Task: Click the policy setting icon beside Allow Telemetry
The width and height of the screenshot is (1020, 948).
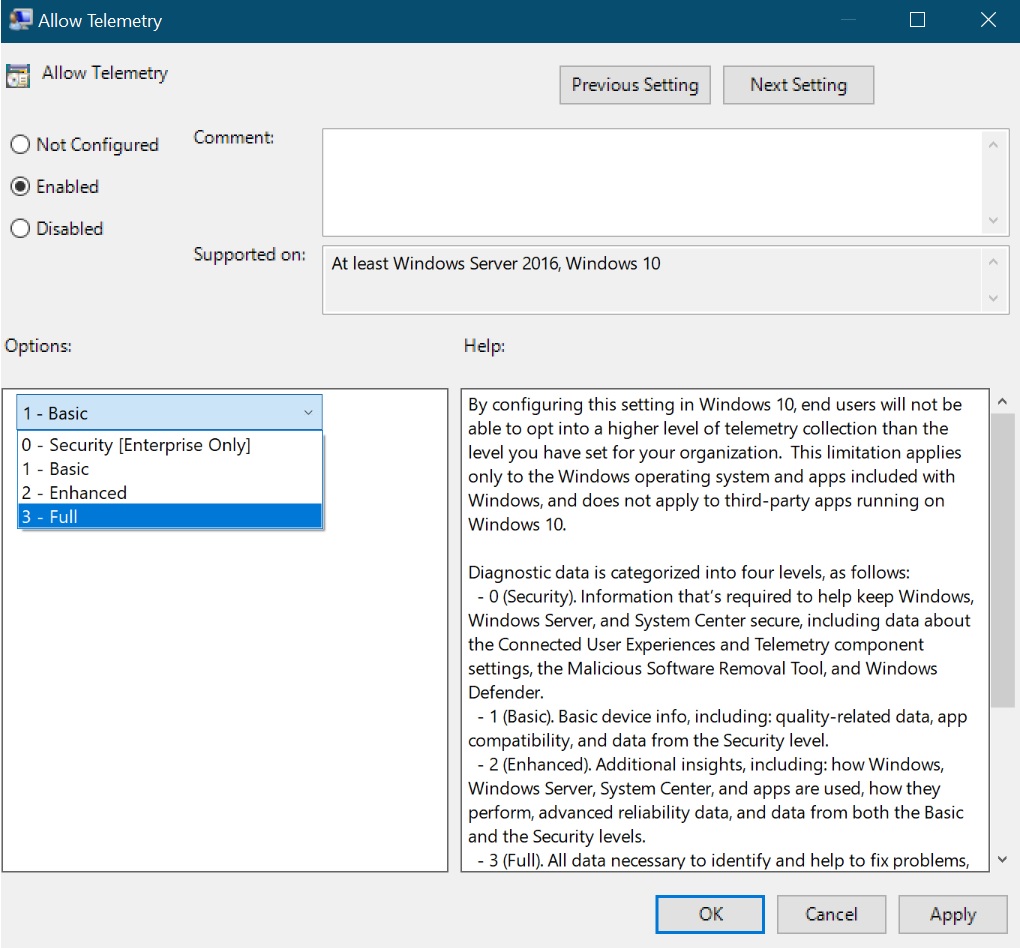Action: point(18,75)
